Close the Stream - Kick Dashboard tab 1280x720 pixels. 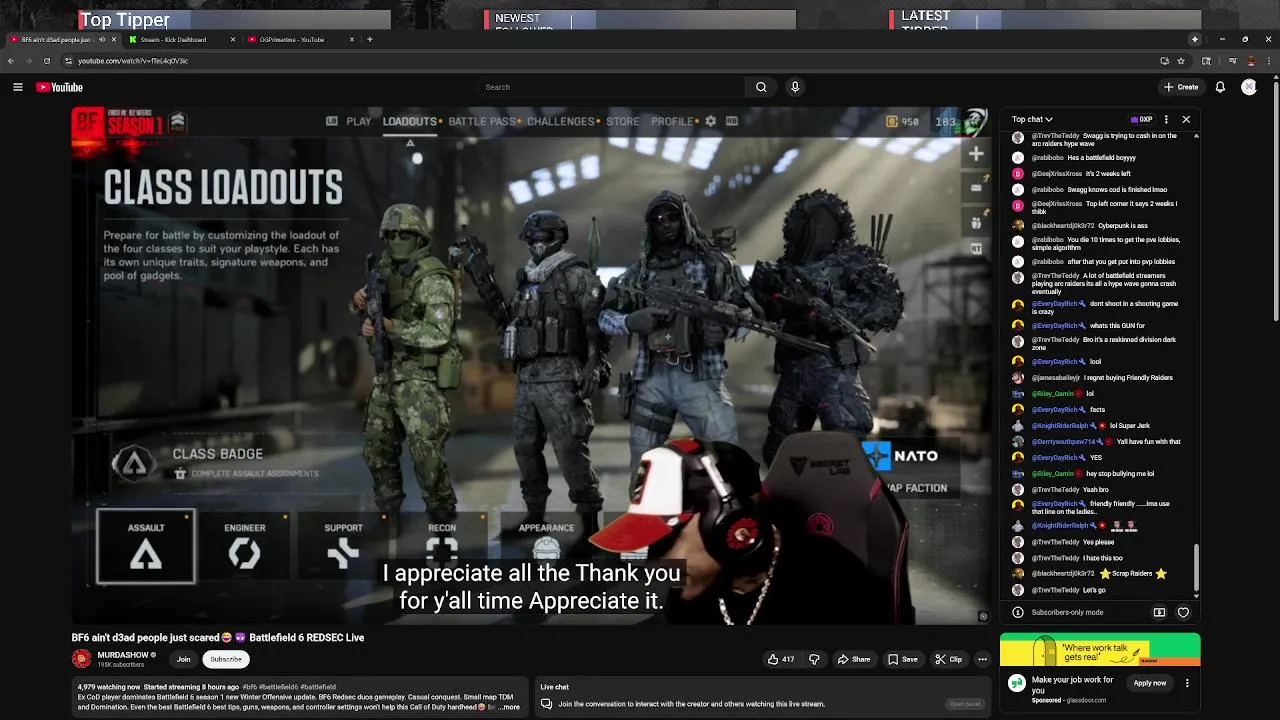click(x=233, y=40)
